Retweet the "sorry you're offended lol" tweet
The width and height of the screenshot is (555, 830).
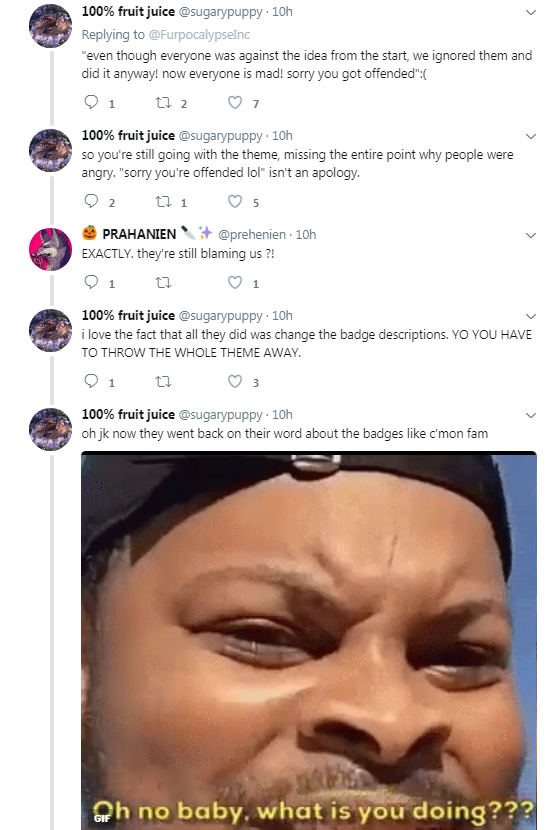point(163,202)
